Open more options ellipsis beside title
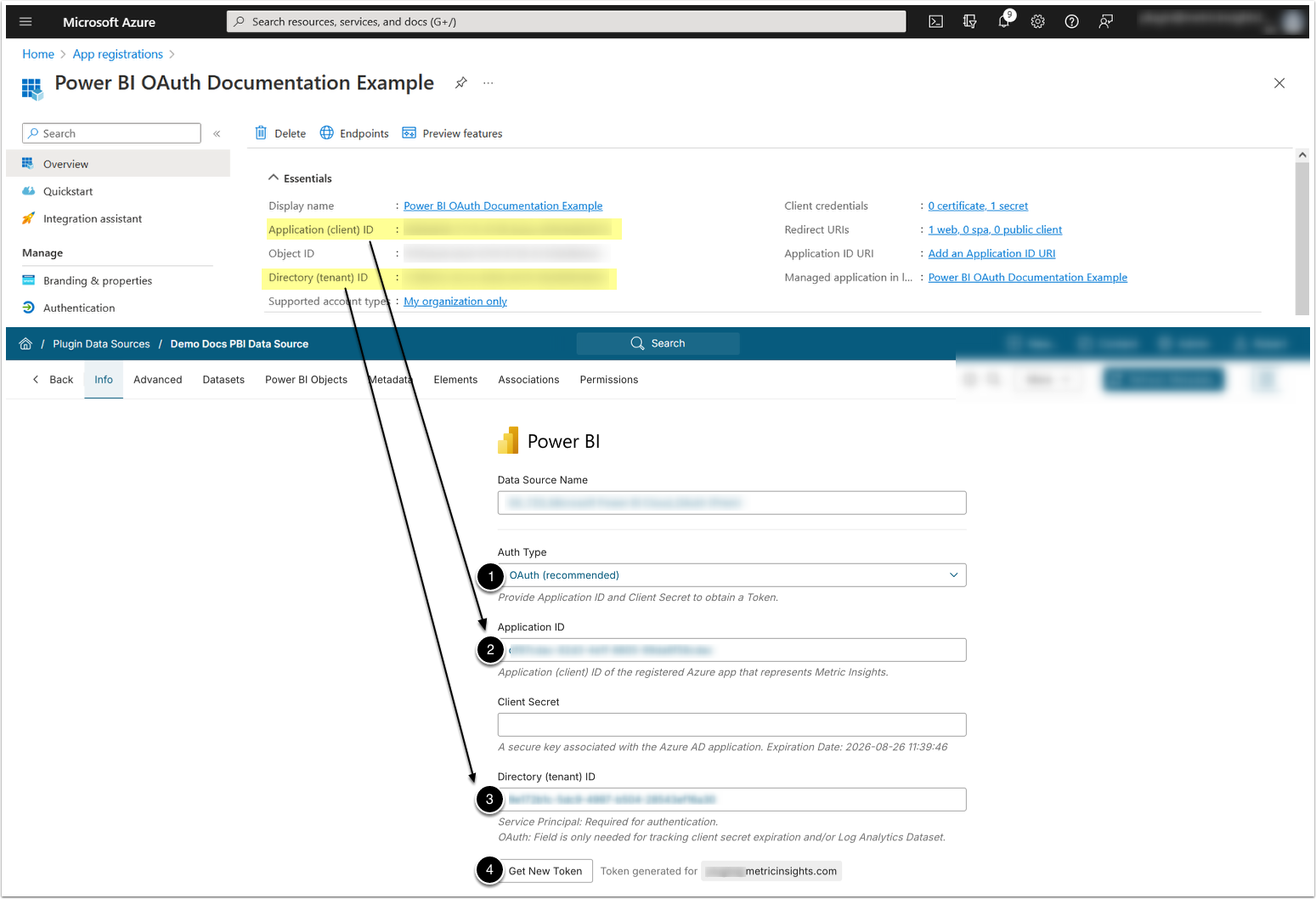Image resolution: width=1316 pixels, height=899 pixels. pyautogui.click(x=489, y=82)
